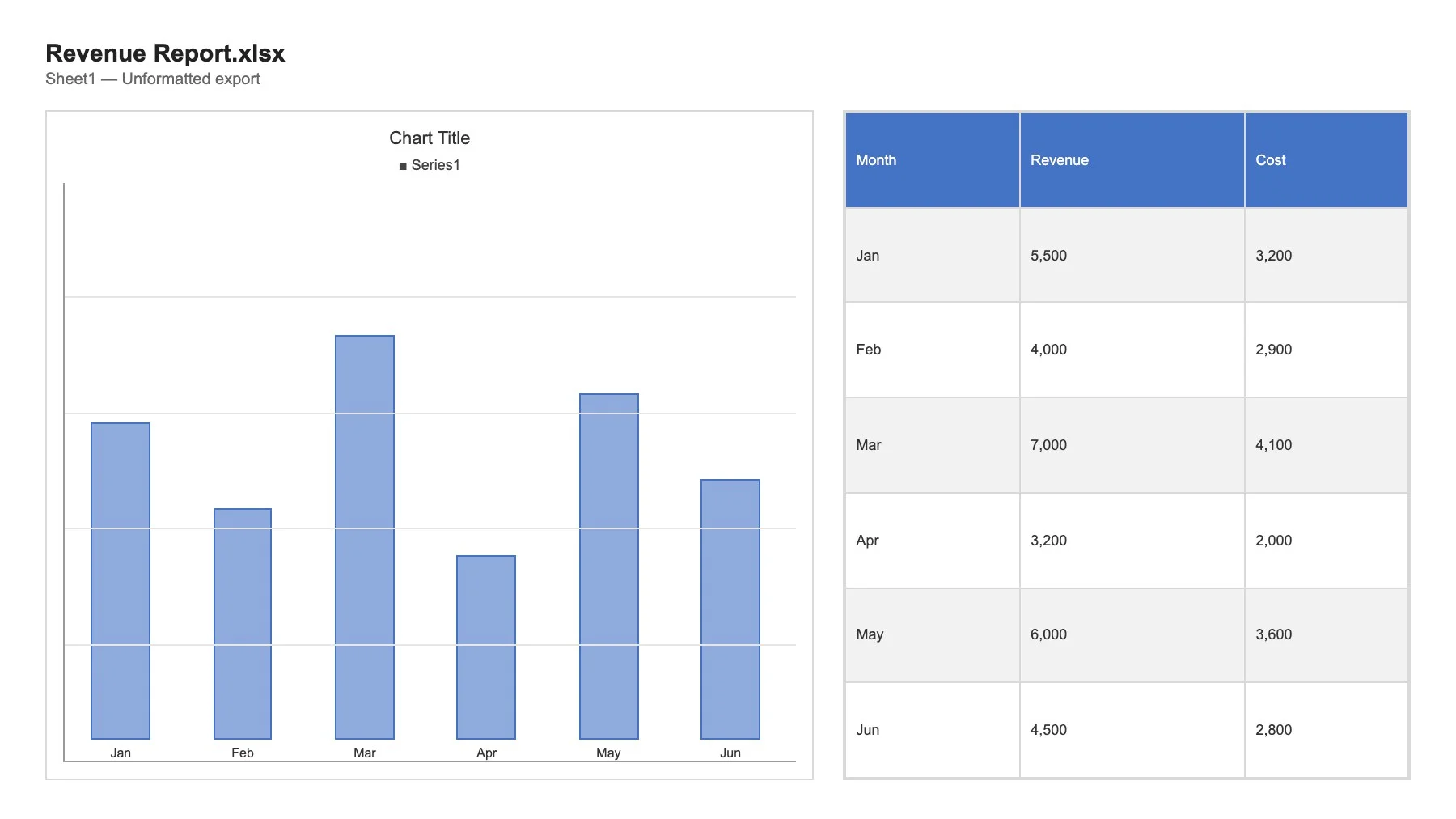This screenshot has width=1456, height=819.
Task: Click the 3,200 revenue cell for Apr
Action: coord(1132,541)
